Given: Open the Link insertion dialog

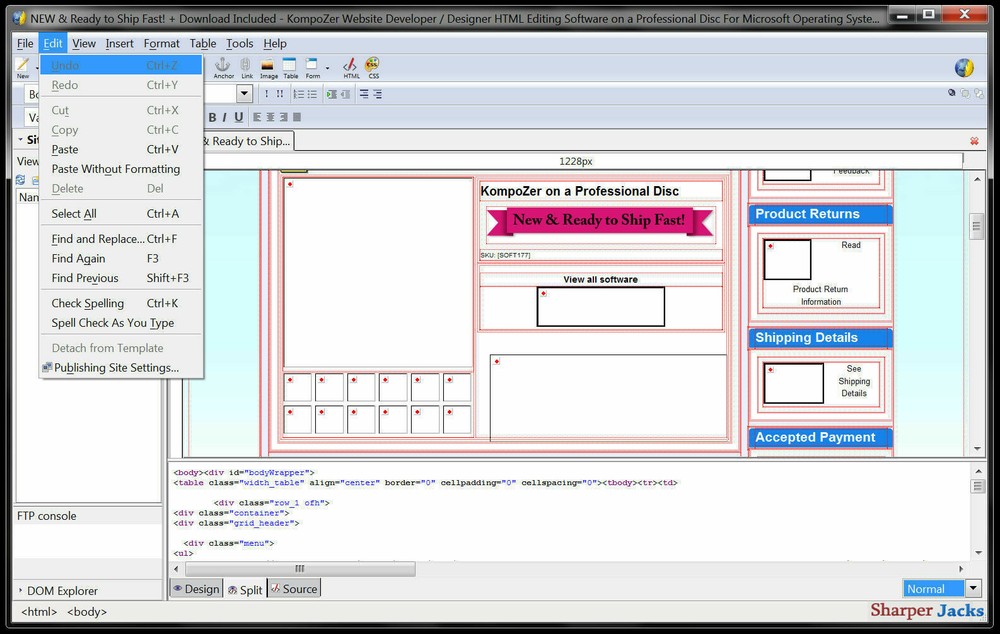Looking at the screenshot, I should pyautogui.click(x=245, y=65).
